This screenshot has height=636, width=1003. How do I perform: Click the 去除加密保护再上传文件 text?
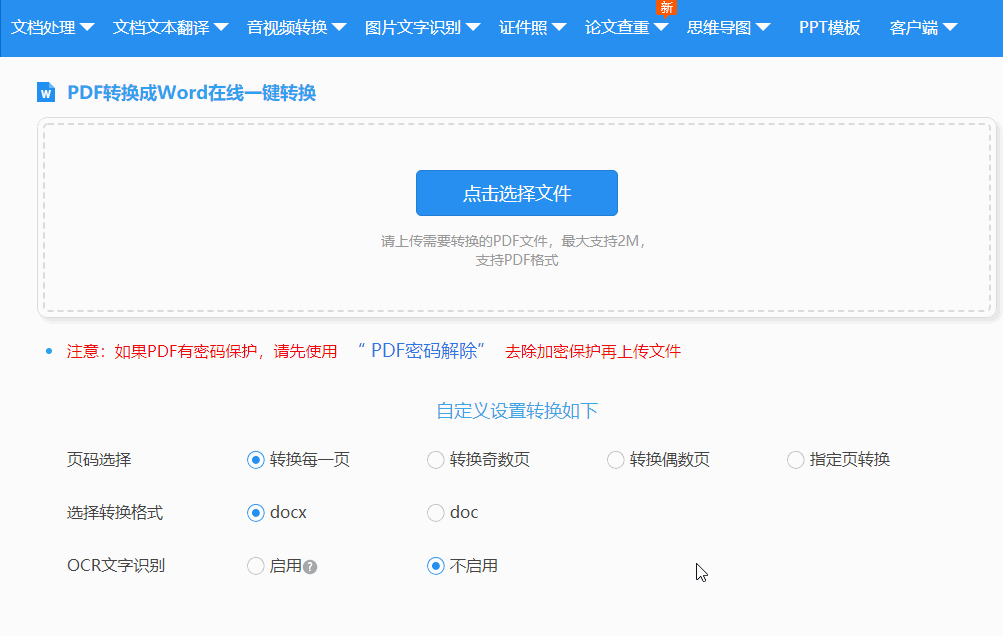(x=593, y=351)
